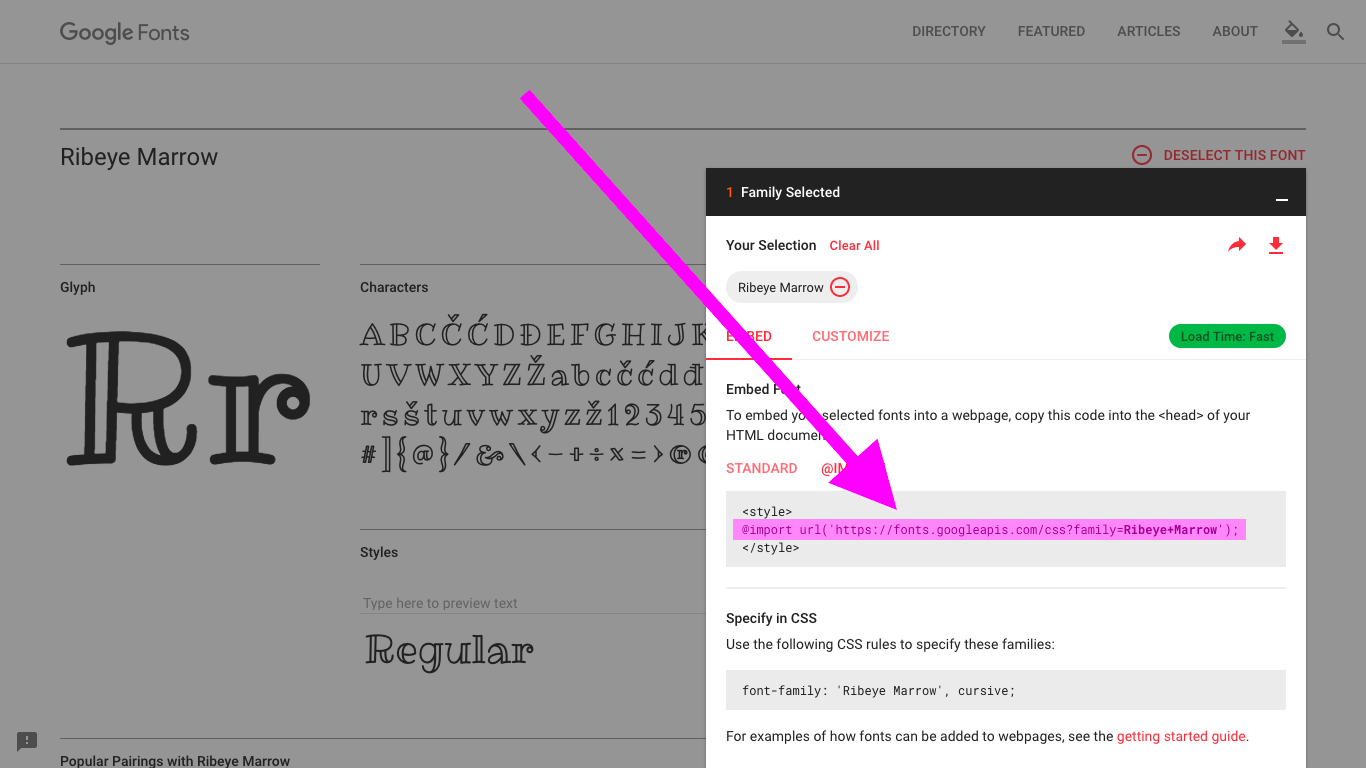Open the ARTICLES menu
1366x768 pixels.
point(1148,31)
